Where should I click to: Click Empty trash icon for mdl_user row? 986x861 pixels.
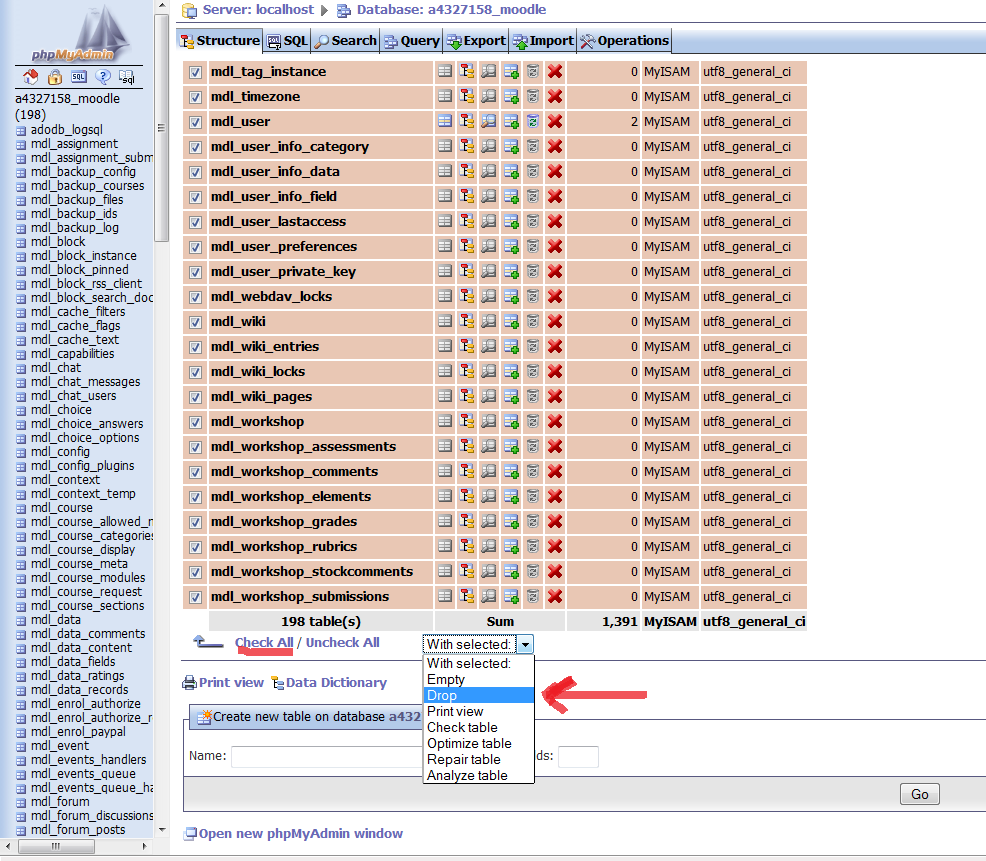click(533, 121)
